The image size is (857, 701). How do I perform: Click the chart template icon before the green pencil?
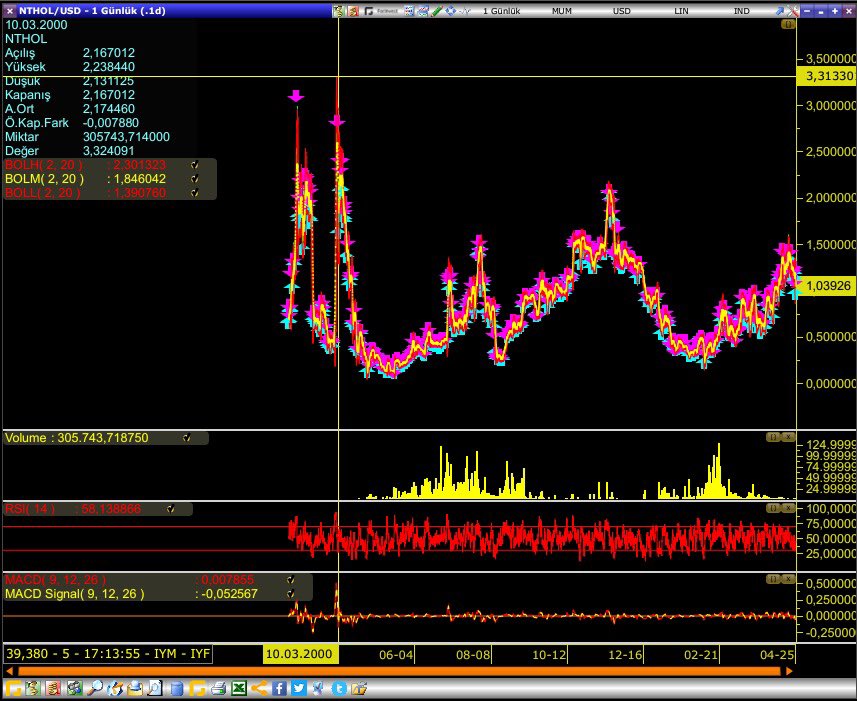click(x=422, y=10)
